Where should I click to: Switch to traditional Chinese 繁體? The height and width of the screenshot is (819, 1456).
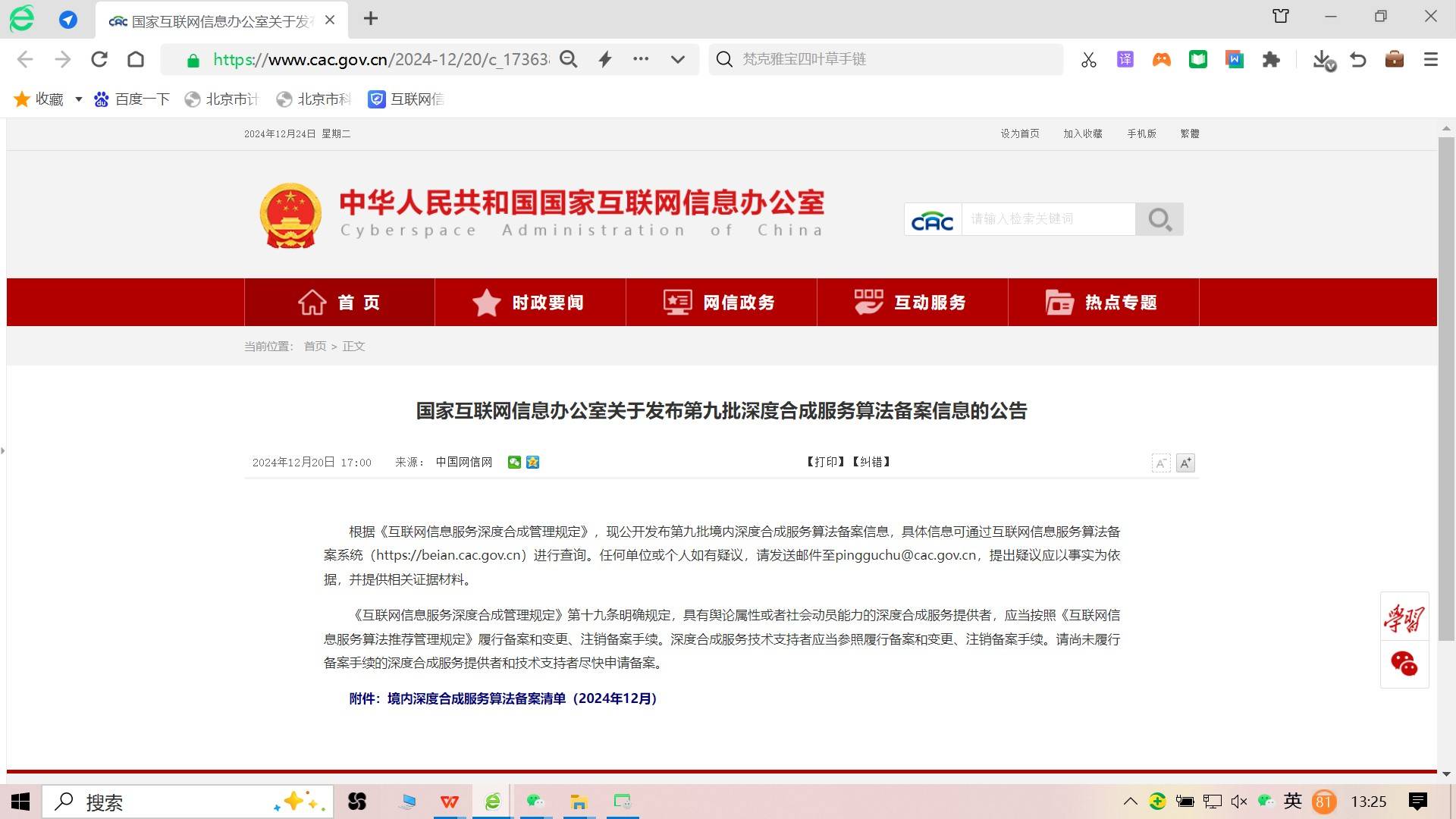pyautogui.click(x=1189, y=133)
